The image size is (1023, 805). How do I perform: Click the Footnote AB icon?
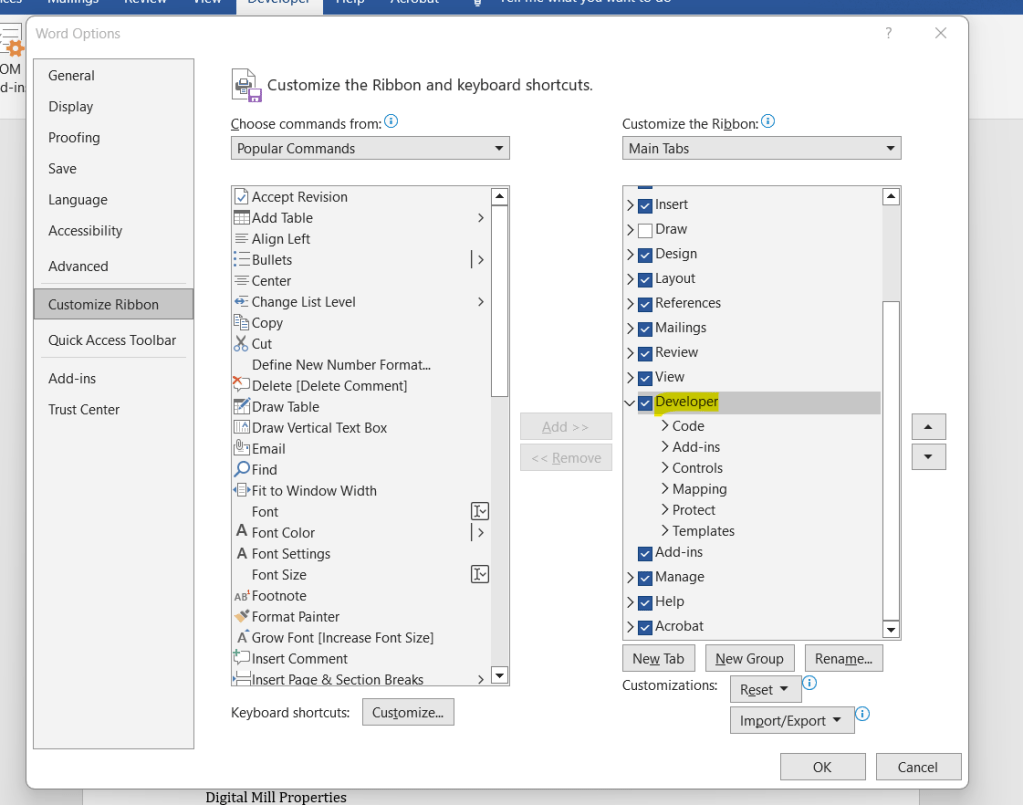click(x=241, y=596)
